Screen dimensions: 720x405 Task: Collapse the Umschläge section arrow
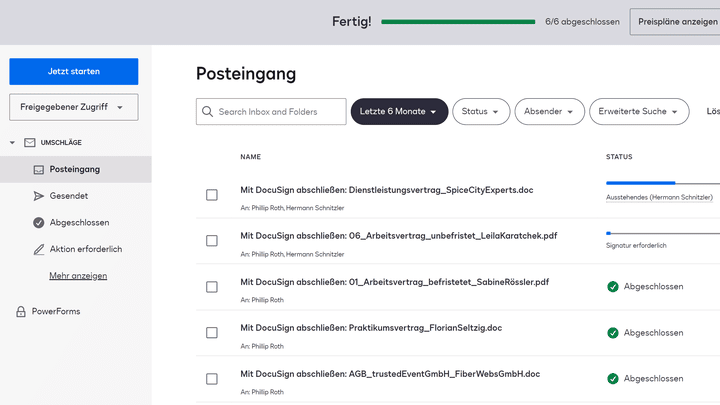pos(12,143)
